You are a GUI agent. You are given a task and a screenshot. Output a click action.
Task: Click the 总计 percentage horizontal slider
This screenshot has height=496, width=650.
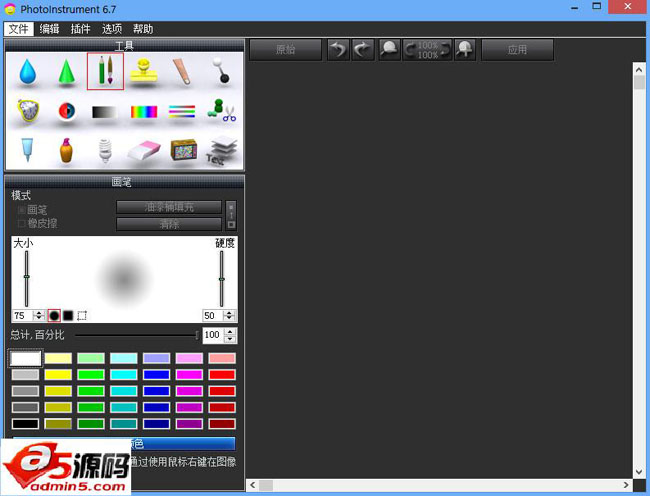click(x=137, y=335)
